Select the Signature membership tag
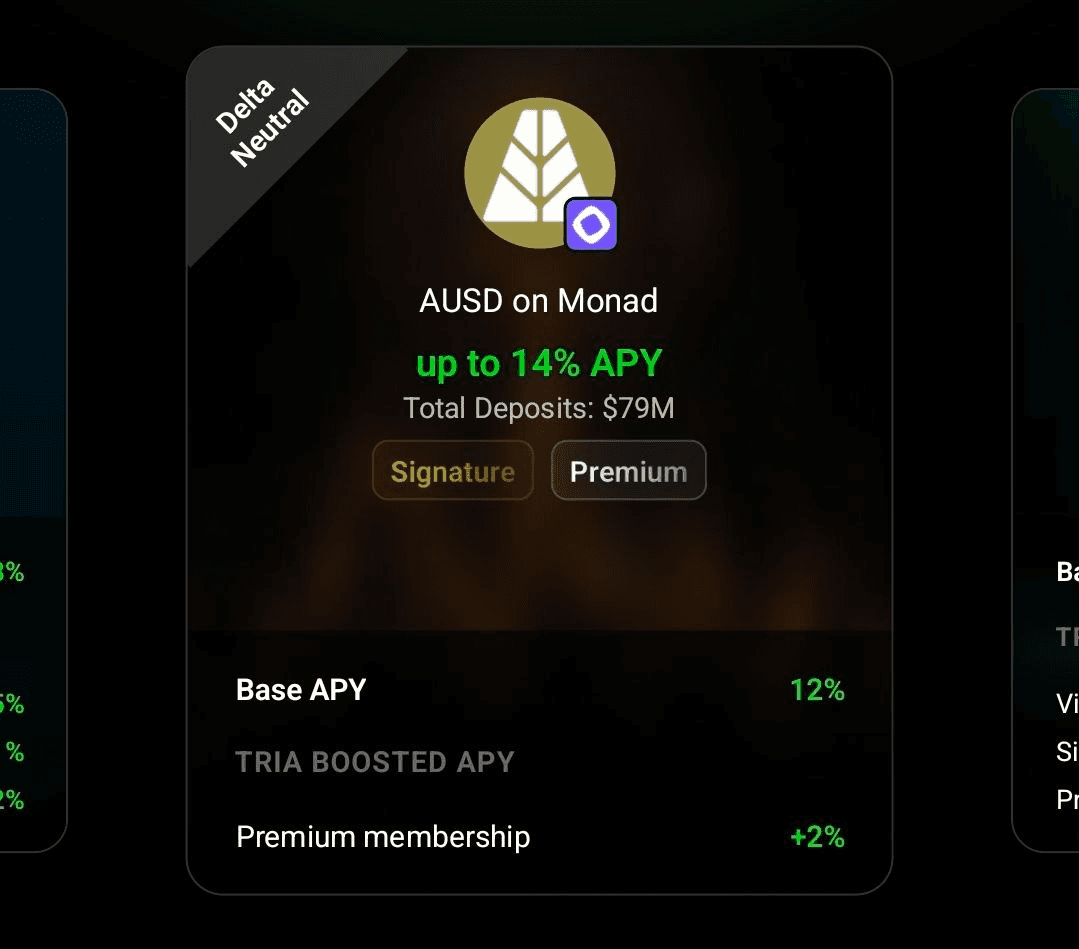 tap(452, 471)
